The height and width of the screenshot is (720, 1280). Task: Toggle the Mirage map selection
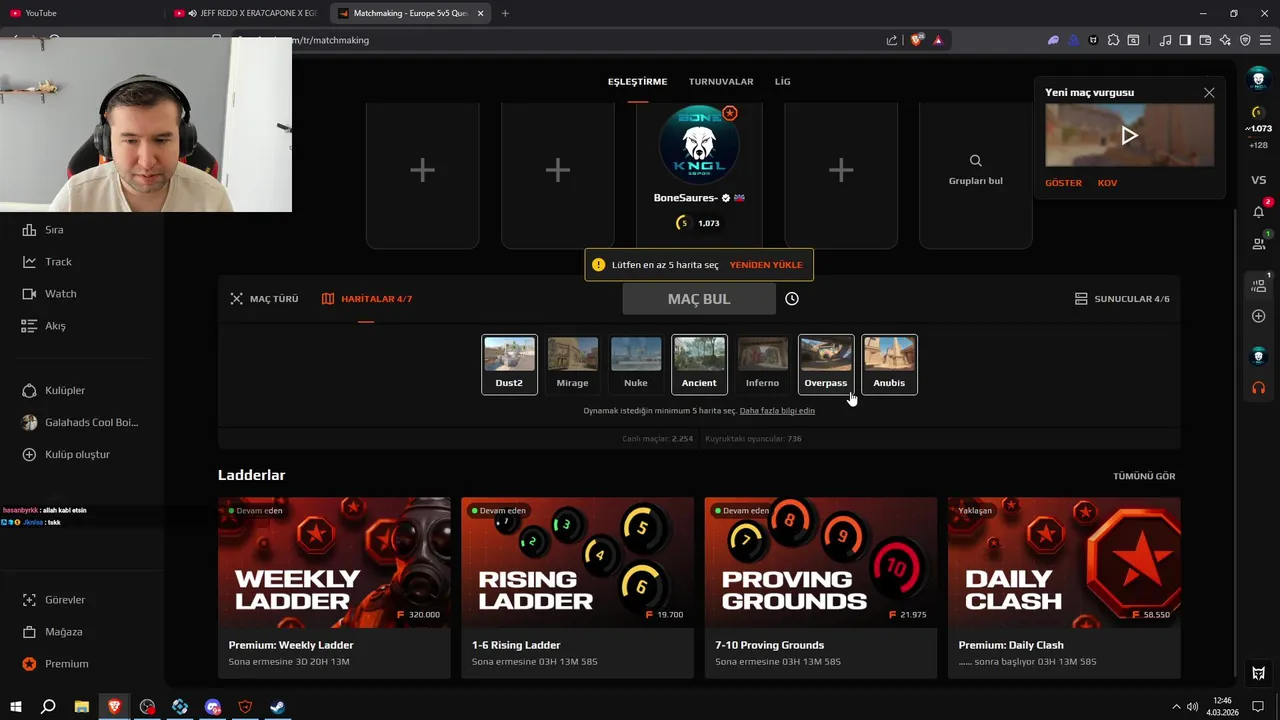pyautogui.click(x=573, y=364)
